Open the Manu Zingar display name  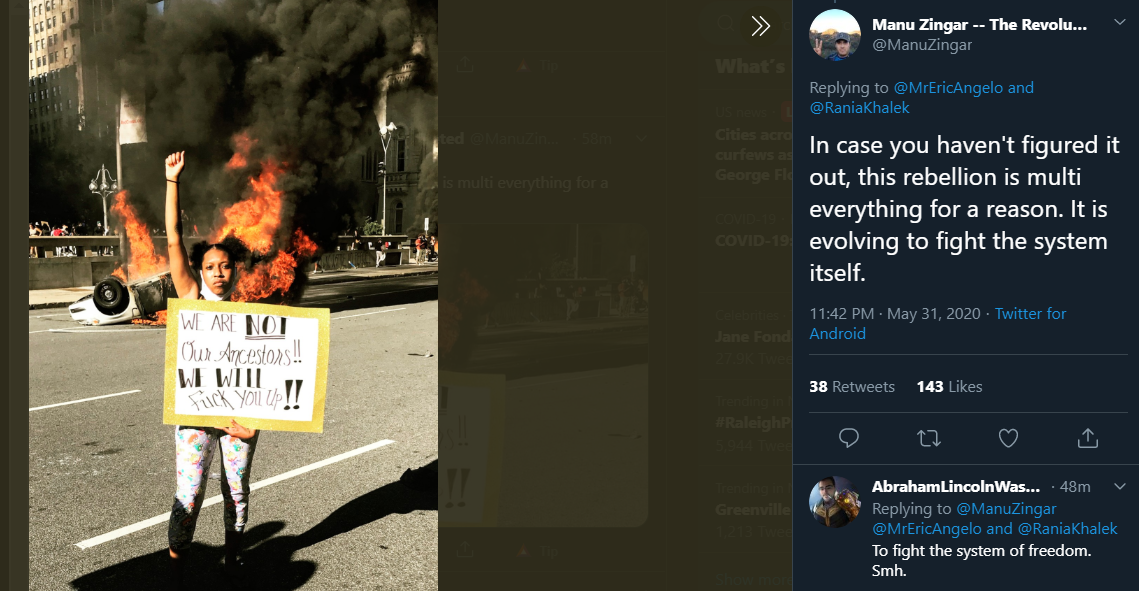pyautogui.click(x=979, y=25)
